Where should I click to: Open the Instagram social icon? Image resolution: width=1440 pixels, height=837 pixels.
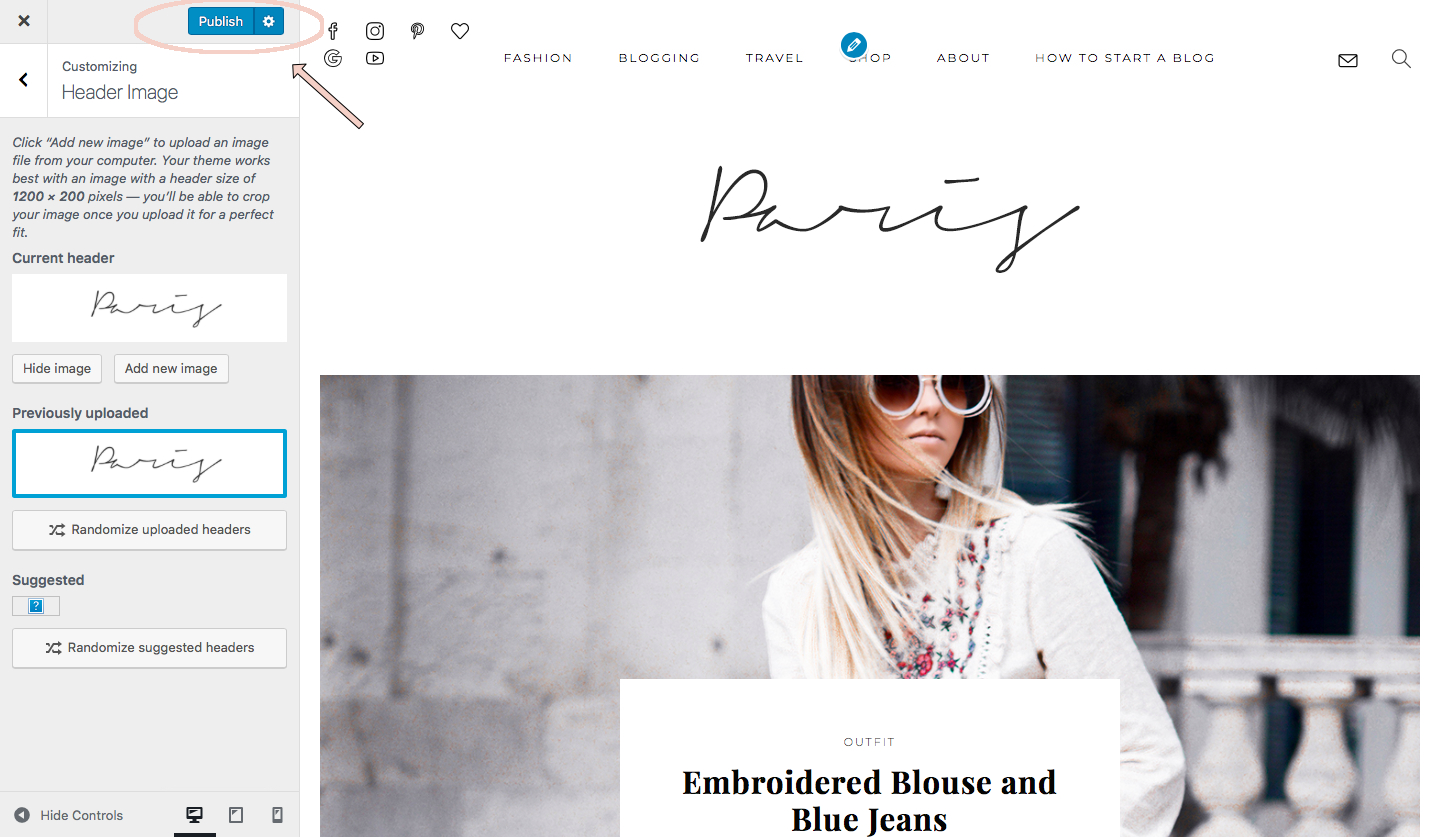(x=375, y=31)
